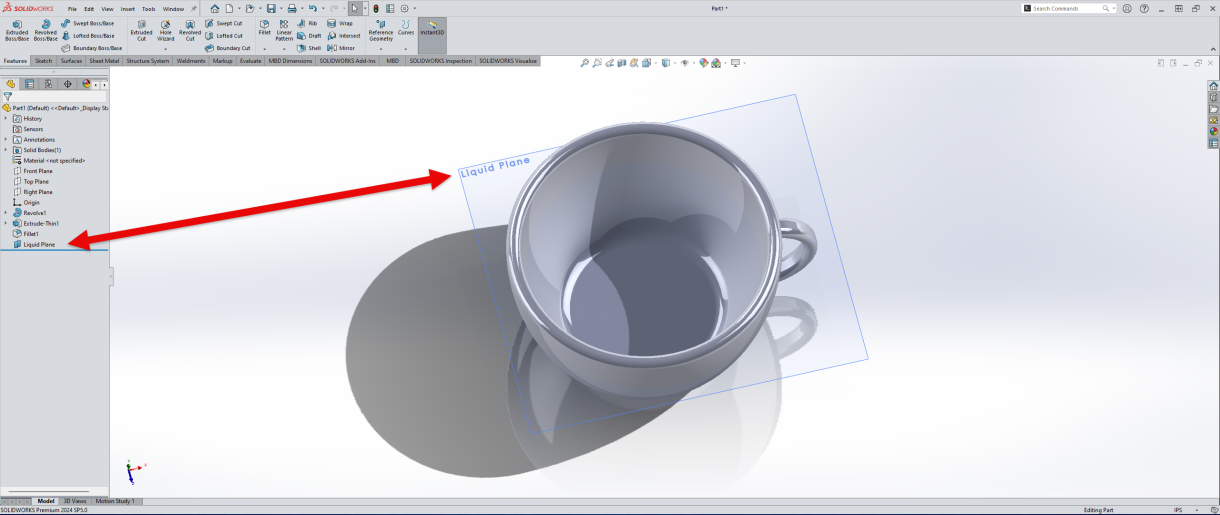Switch to the Sketch tab
Viewport: 1220px width, 515px height.
43,60
